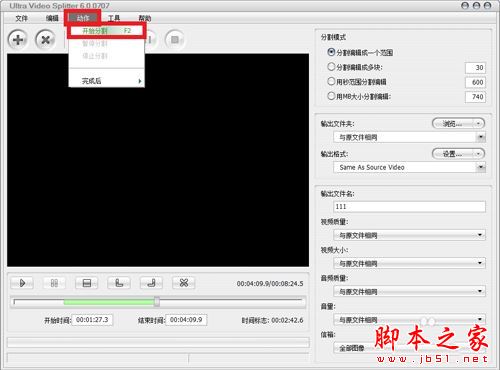Click the 设置... settings button

click(453, 154)
